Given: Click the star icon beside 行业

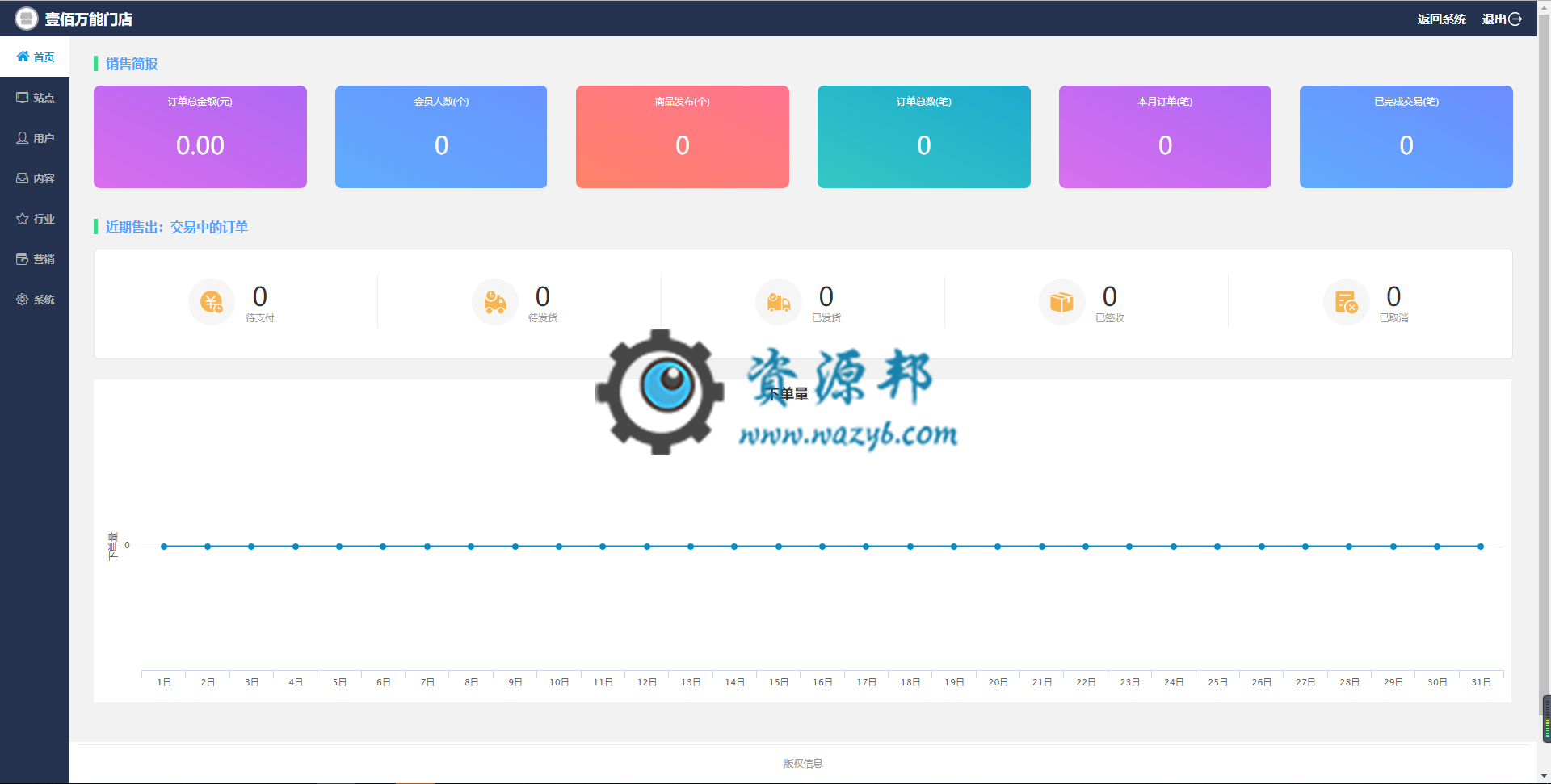Looking at the screenshot, I should [23, 219].
